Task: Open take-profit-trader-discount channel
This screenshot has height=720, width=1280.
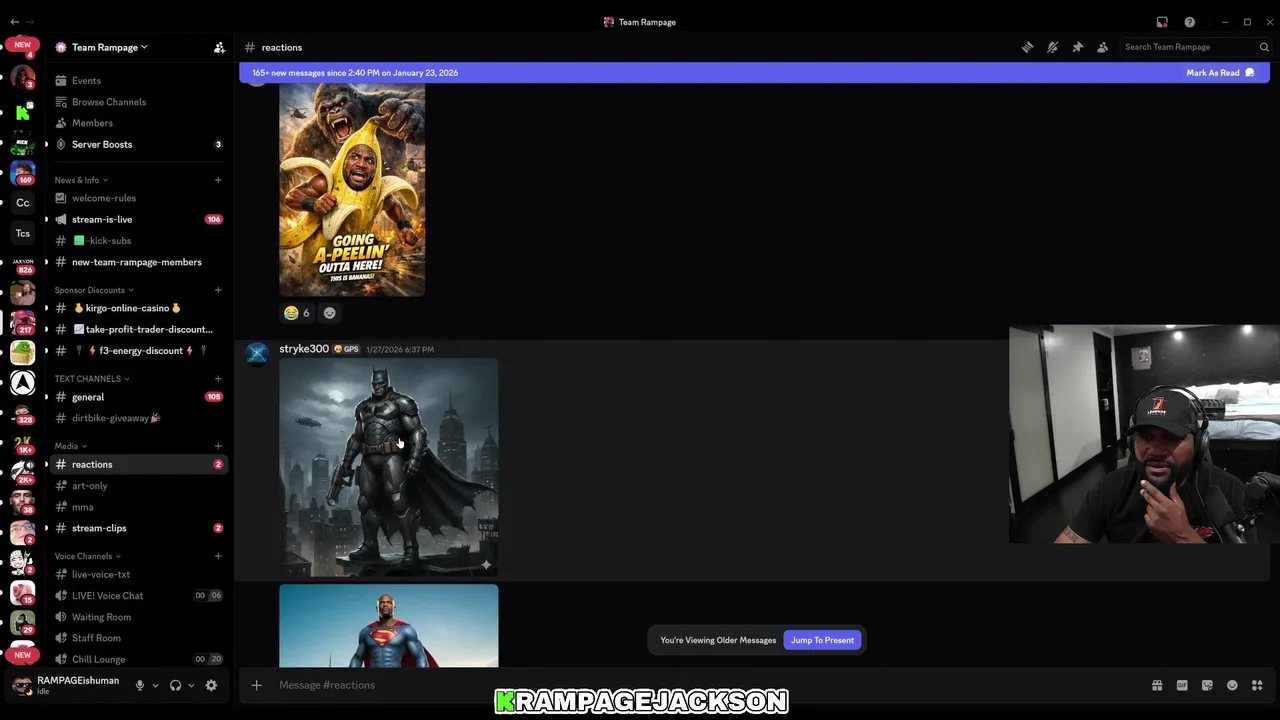Action: [x=141, y=329]
